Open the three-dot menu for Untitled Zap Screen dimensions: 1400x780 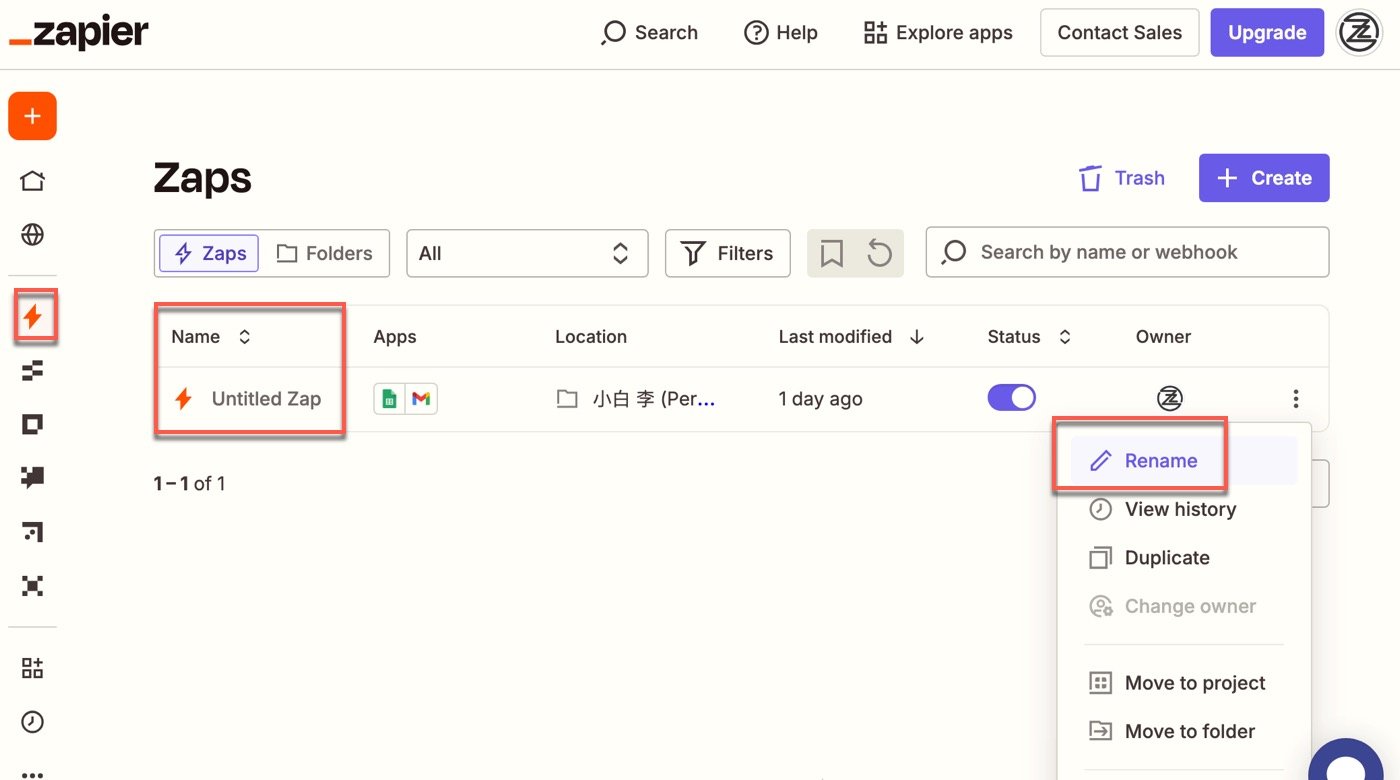(1295, 399)
